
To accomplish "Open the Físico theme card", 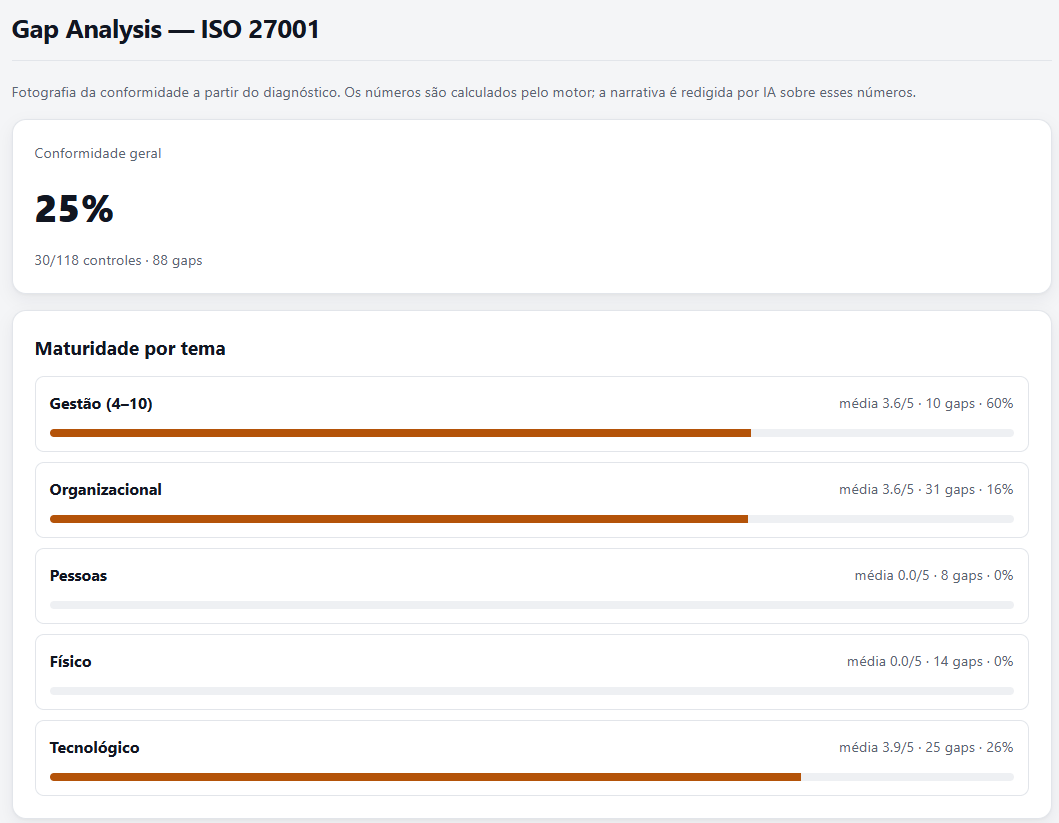I will 532,672.
